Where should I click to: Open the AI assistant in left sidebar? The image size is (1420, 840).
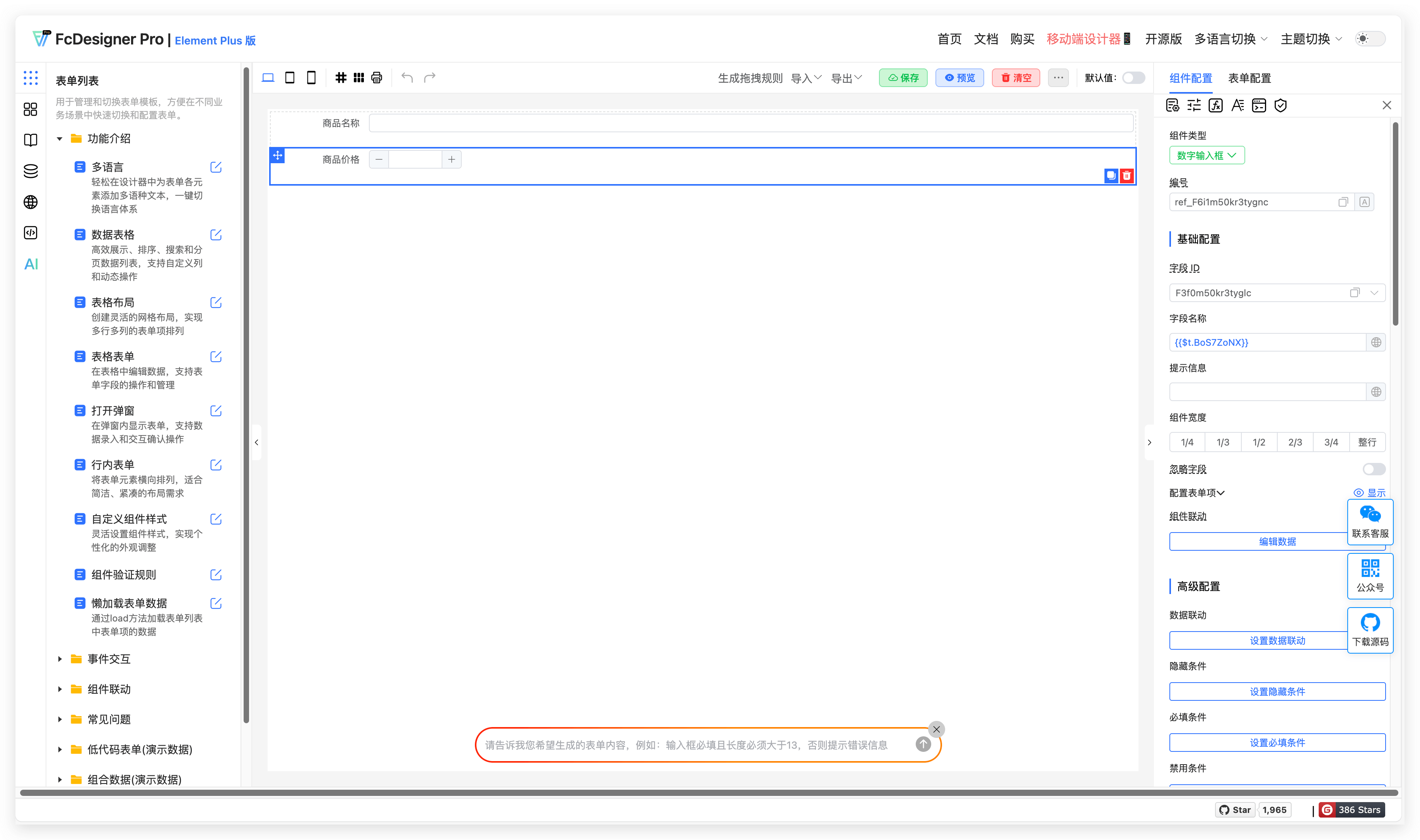tap(31, 265)
